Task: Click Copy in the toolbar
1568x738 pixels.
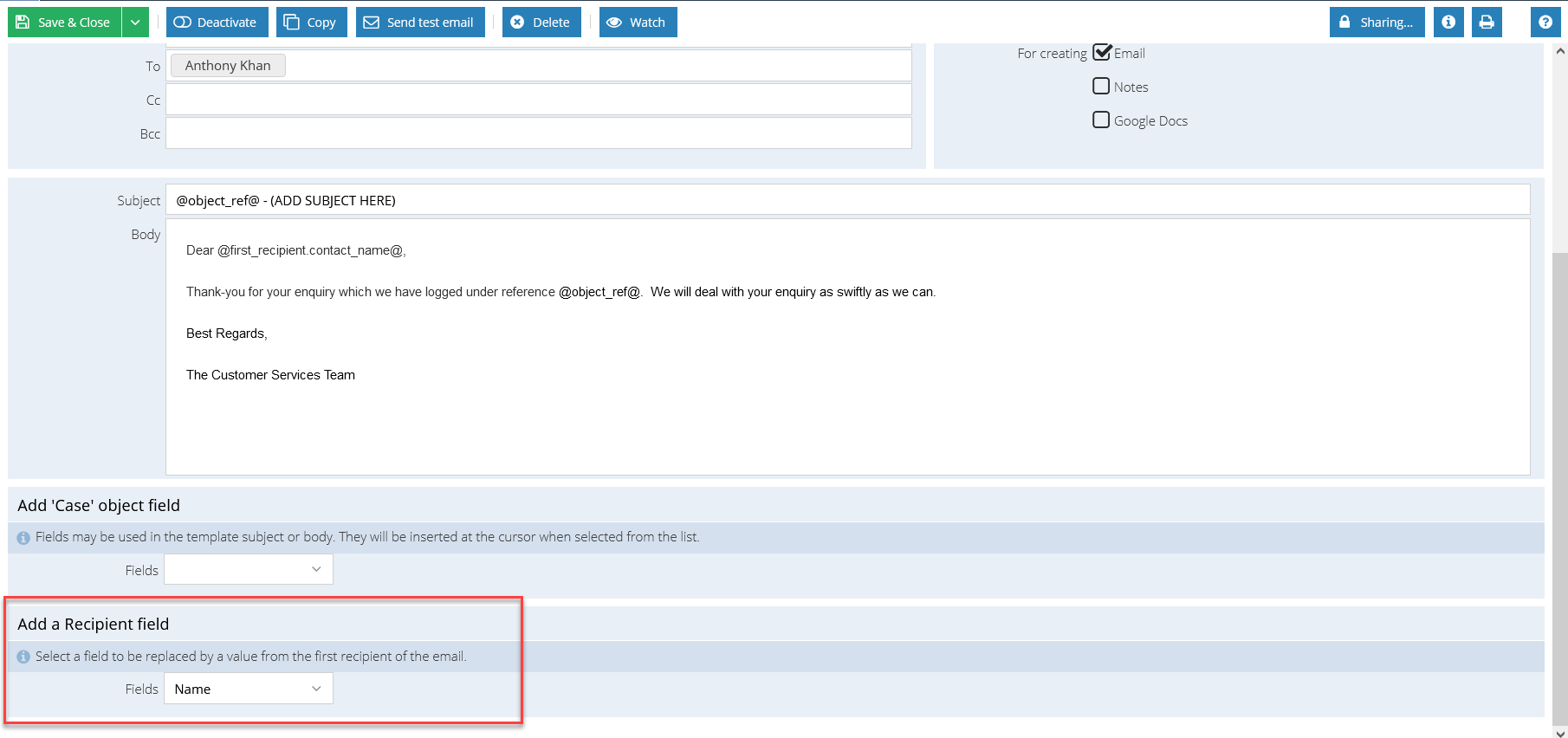Action: (311, 23)
